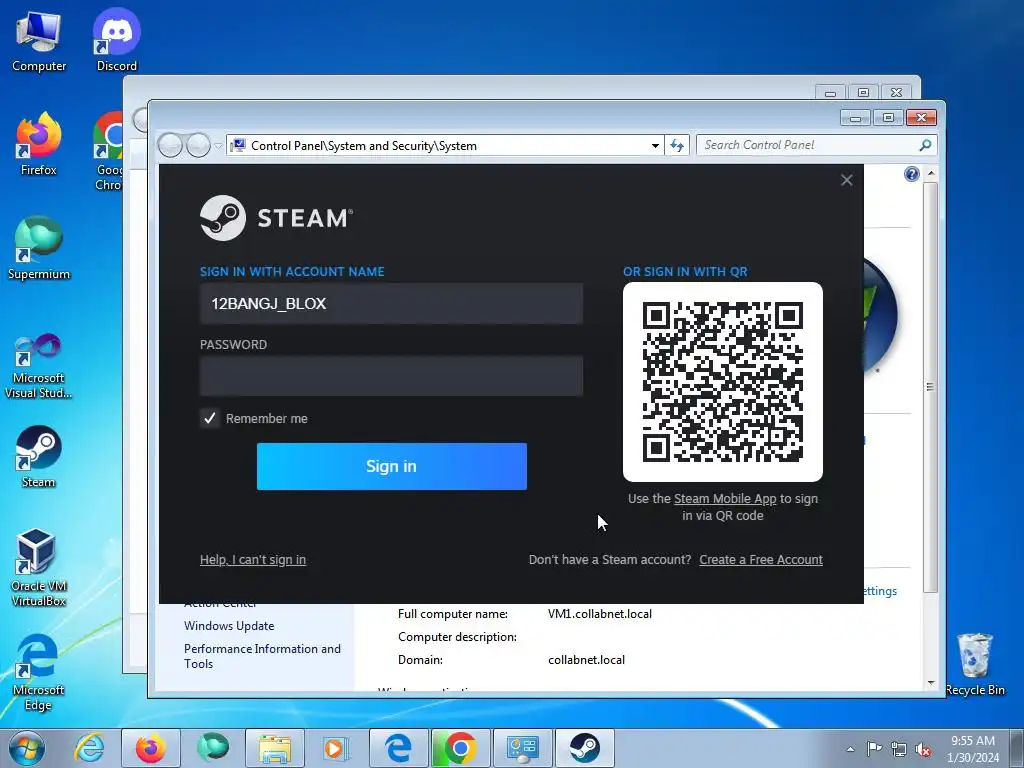This screenshot has width=1024, height=768.
Task: Click the blue Sign in button
Action: (392, 466)
